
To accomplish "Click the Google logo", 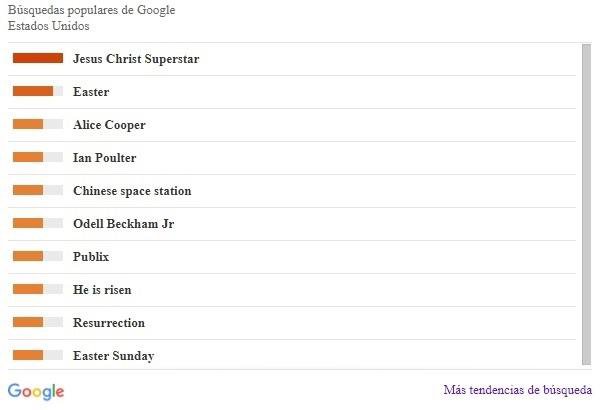I will pyautogui.click(x=36, y=391).
